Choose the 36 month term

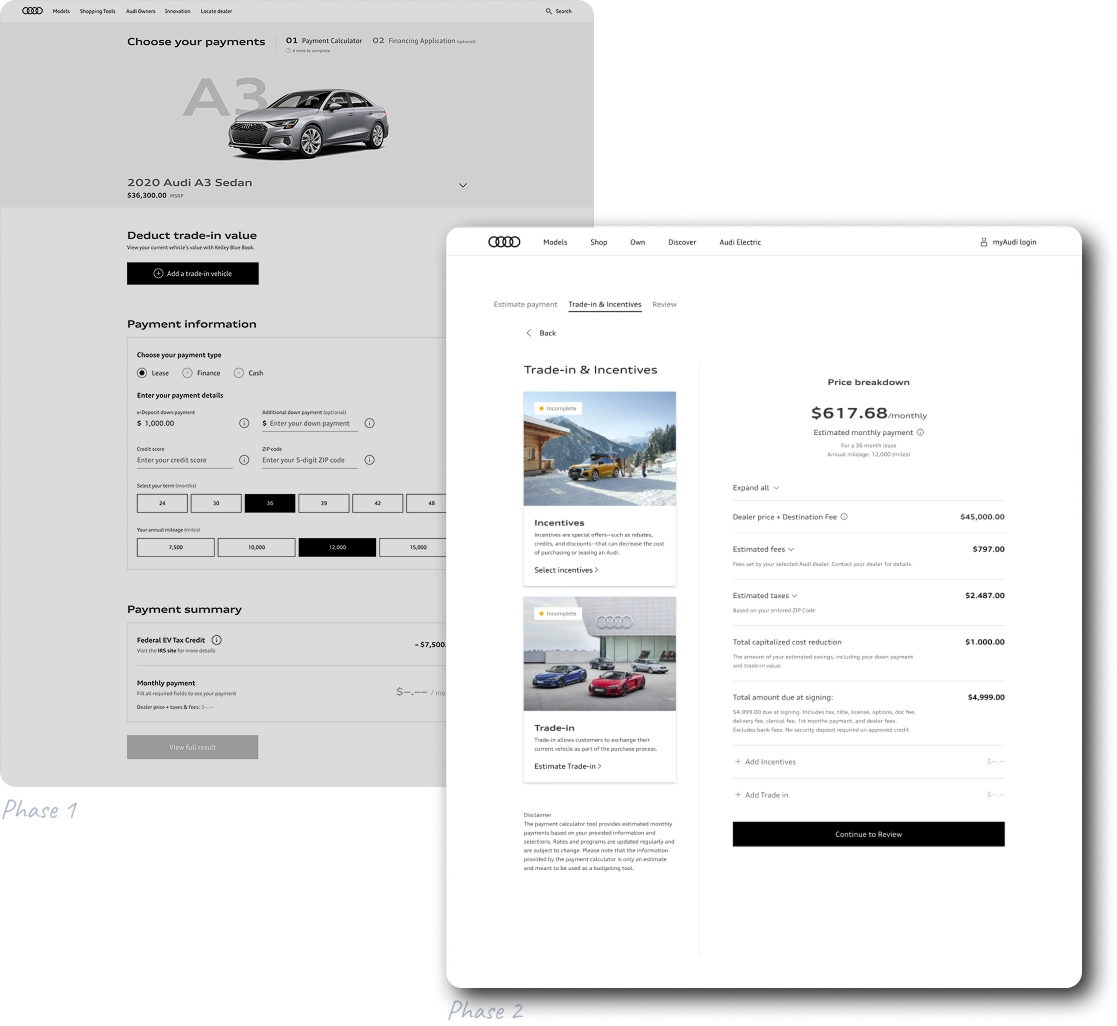click(x=270, y=503)
